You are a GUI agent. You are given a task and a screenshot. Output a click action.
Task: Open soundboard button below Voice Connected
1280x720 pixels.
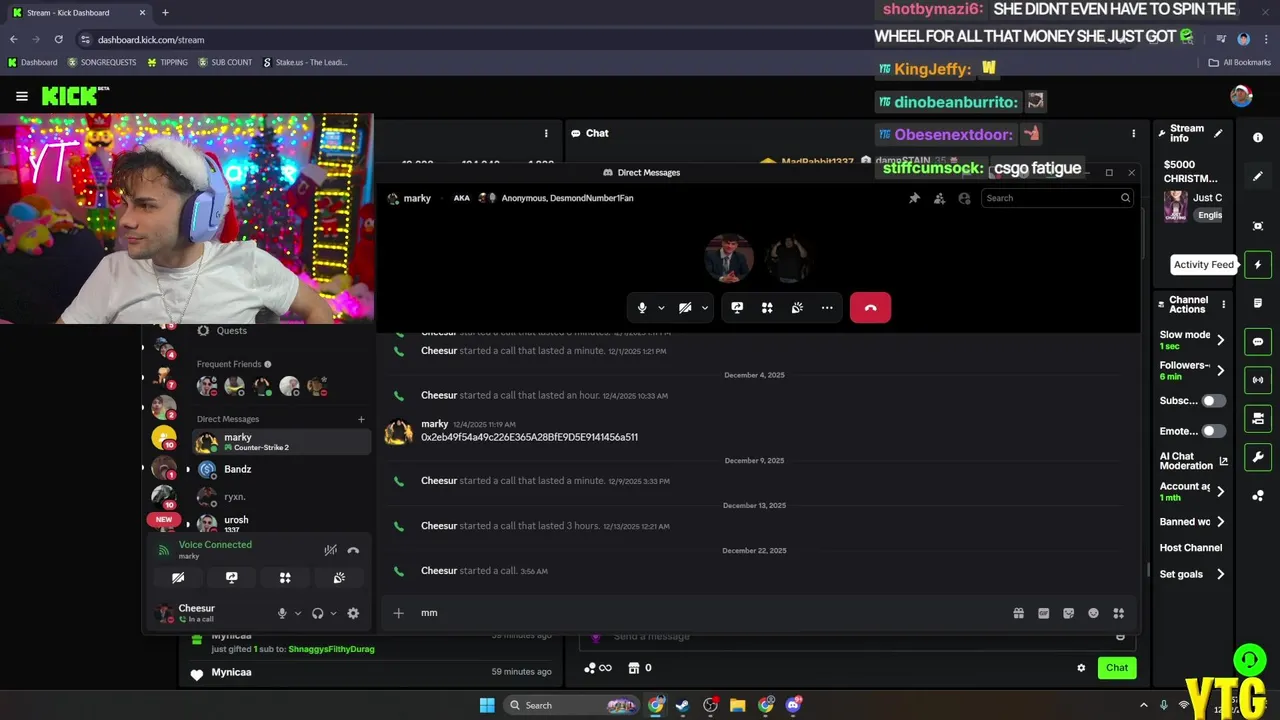tap(339, 578)
